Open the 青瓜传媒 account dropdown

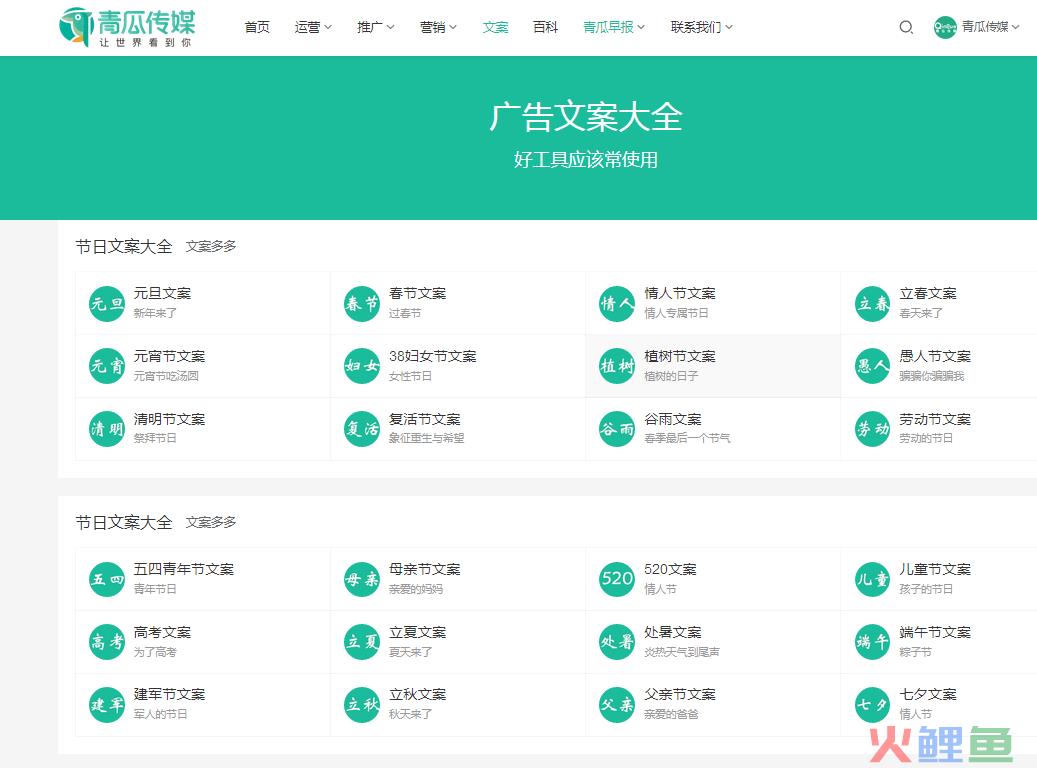coord(990,27)
